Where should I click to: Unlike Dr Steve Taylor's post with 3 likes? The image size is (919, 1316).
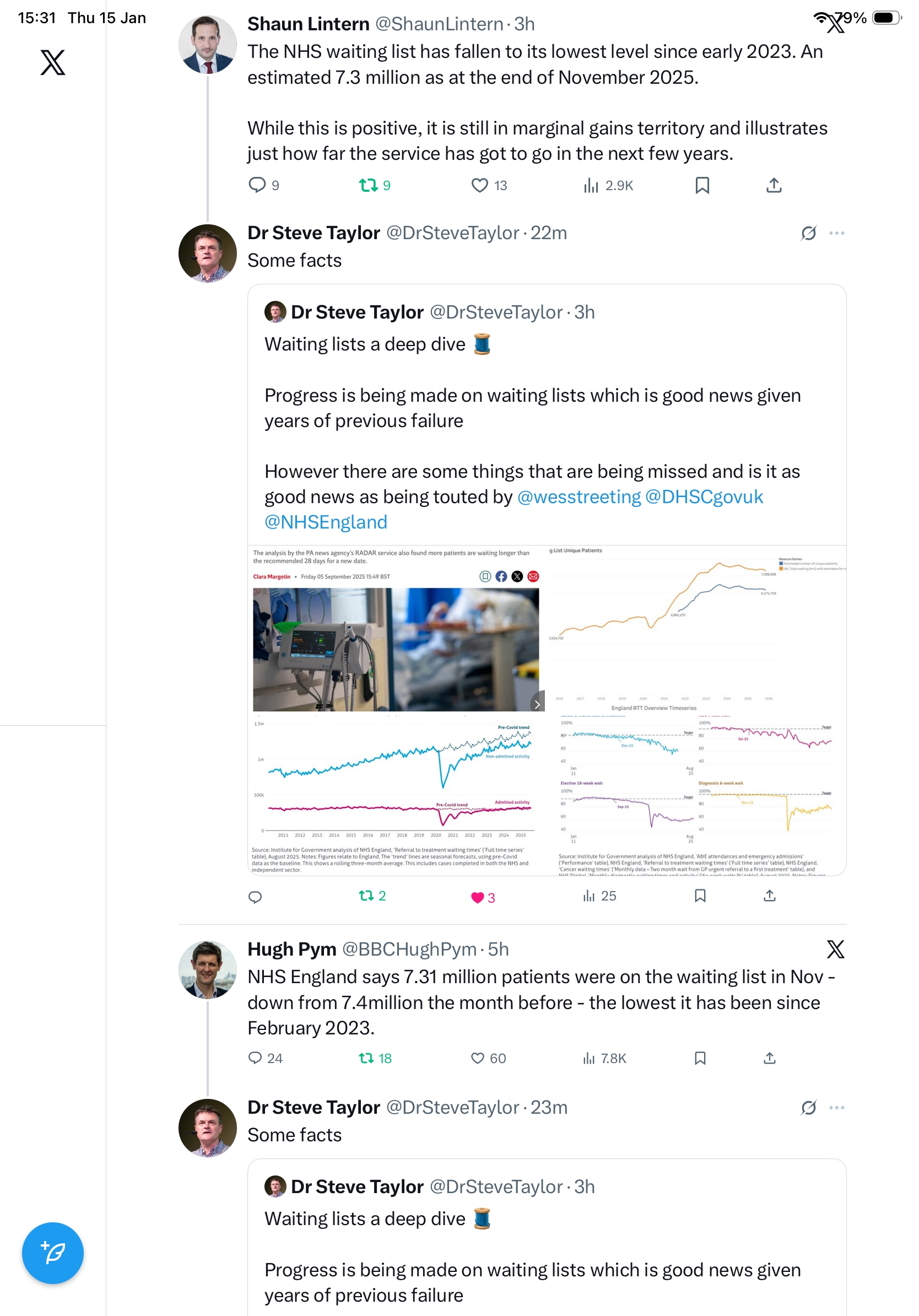point(477,897)
